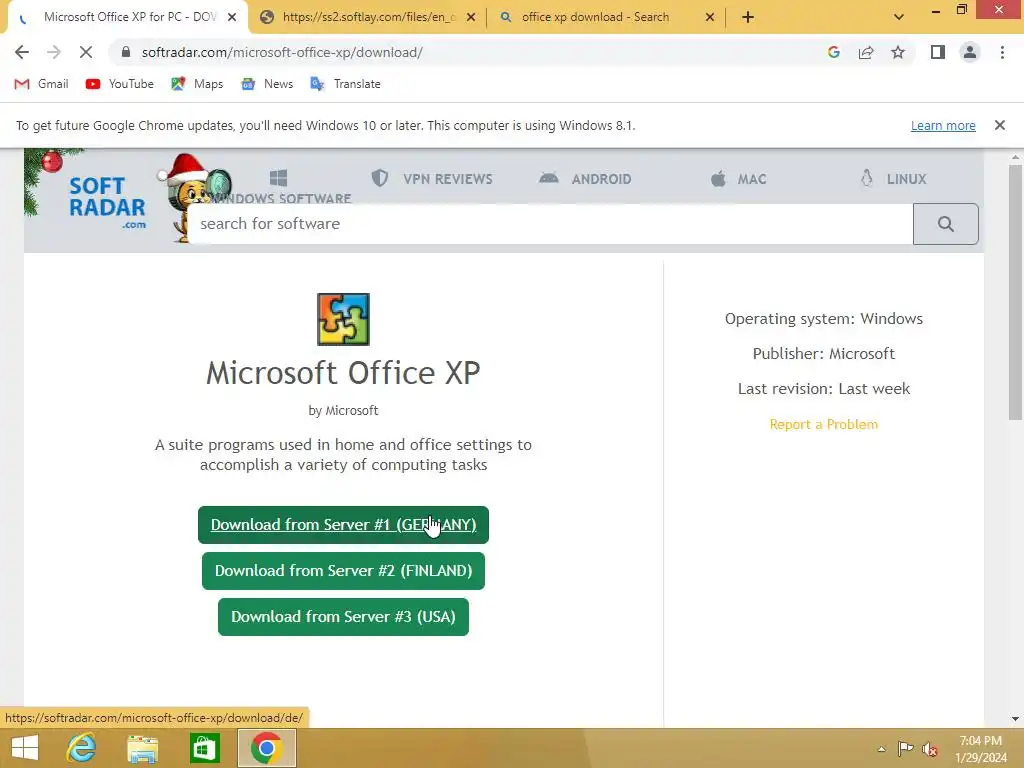Click the 'by Microsoft' text
This screenshot has width=1024, height=768.
click(344, 411)
